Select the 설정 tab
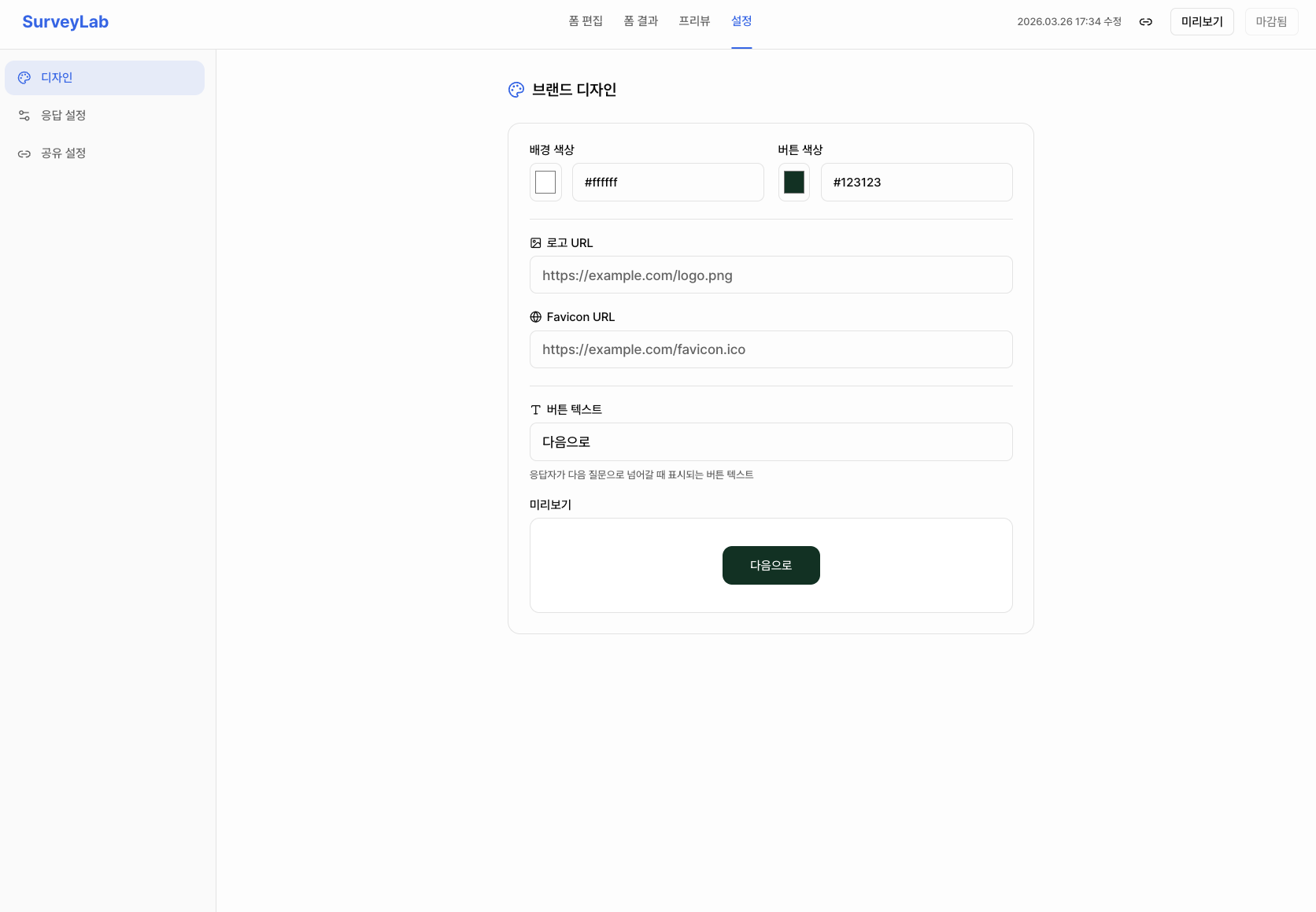This screenshot has width=1316, height=912. tap(741, 21)
